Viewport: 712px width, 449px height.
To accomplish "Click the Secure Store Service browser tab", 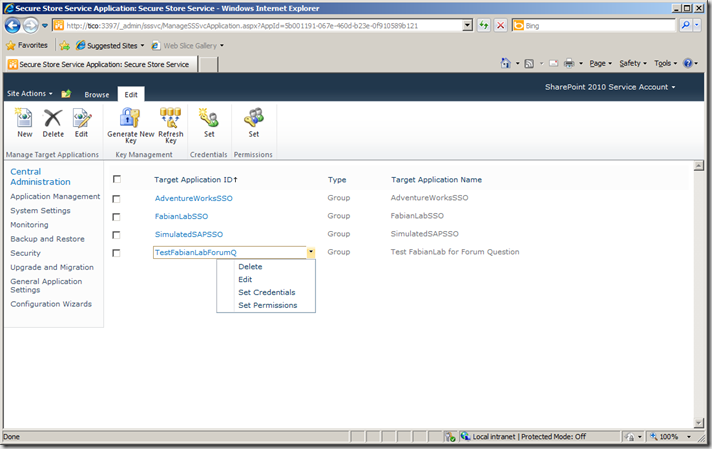I will pyautogui.click(x=101, y=64).
